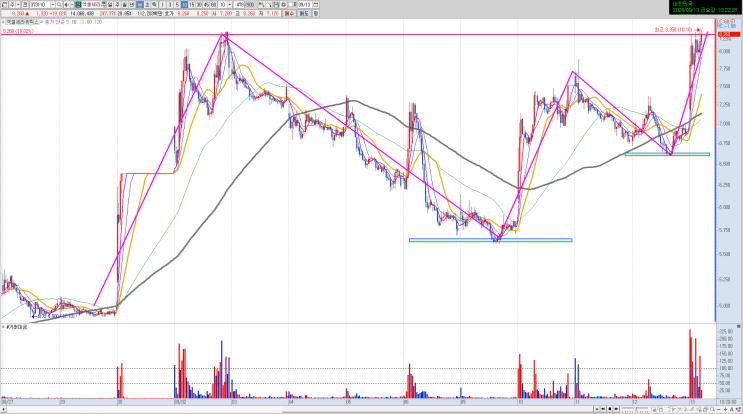
Task: Click the speaker sound toggle icon
Action: pyautogui.click(x=66, y=4)
